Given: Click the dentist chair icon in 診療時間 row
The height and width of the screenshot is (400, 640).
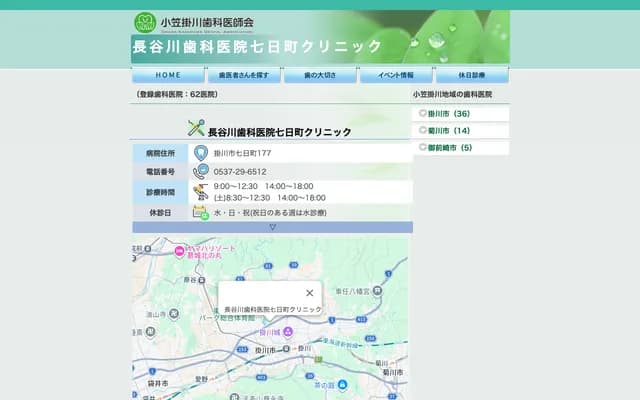Looking at the screenshot, I should click(x=200, y=192).
